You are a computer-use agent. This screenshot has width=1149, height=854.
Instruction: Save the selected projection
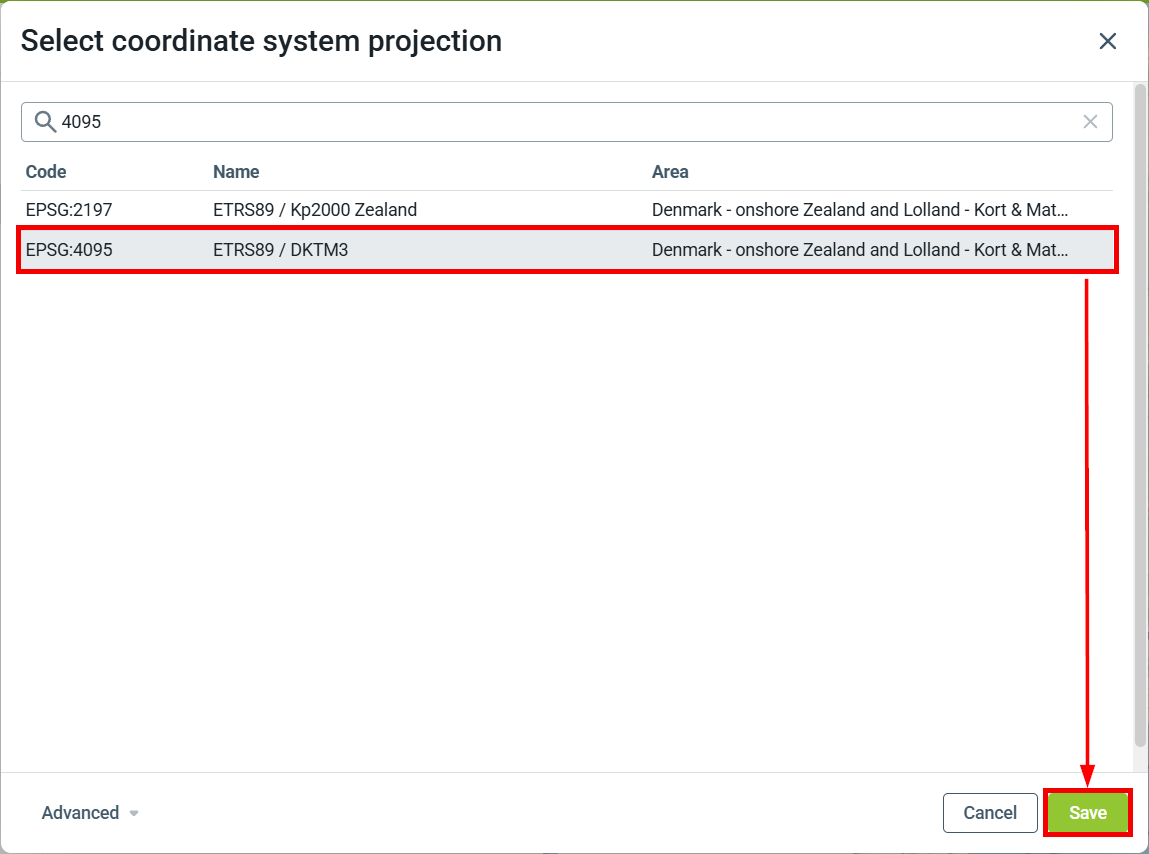coord(1087,812)
